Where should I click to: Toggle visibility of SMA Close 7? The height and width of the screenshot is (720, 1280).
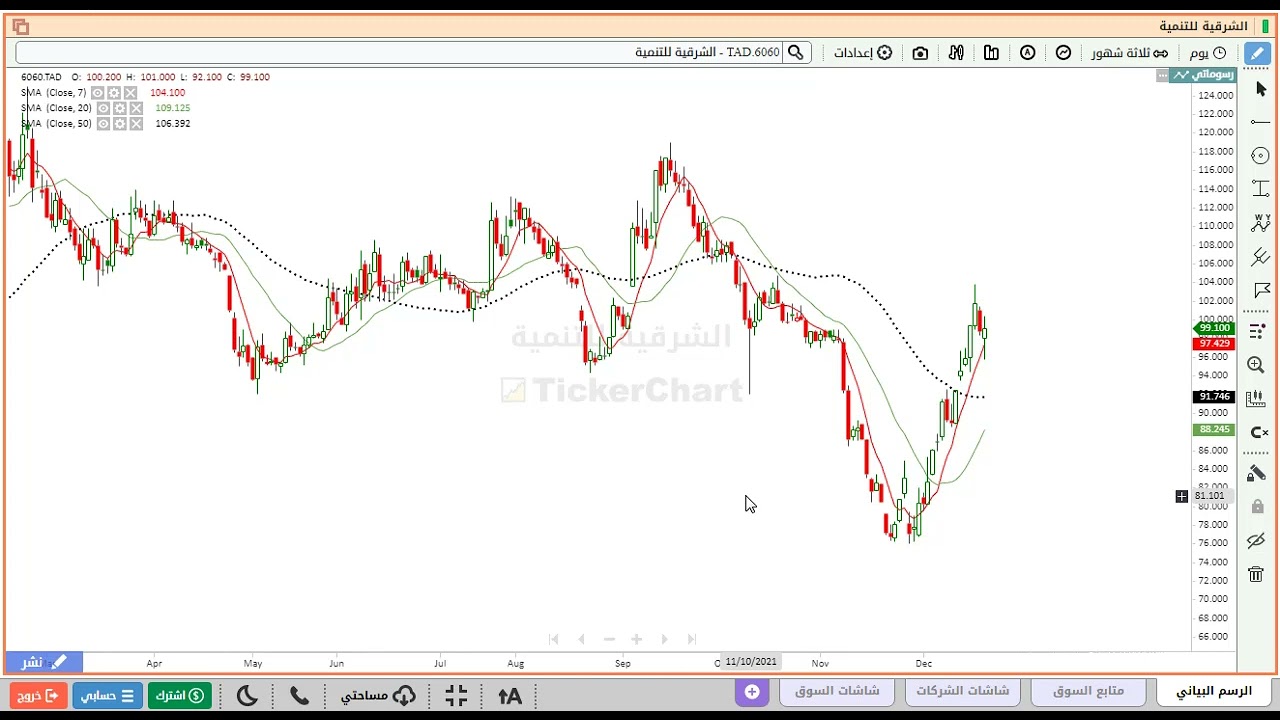point(99,93)
